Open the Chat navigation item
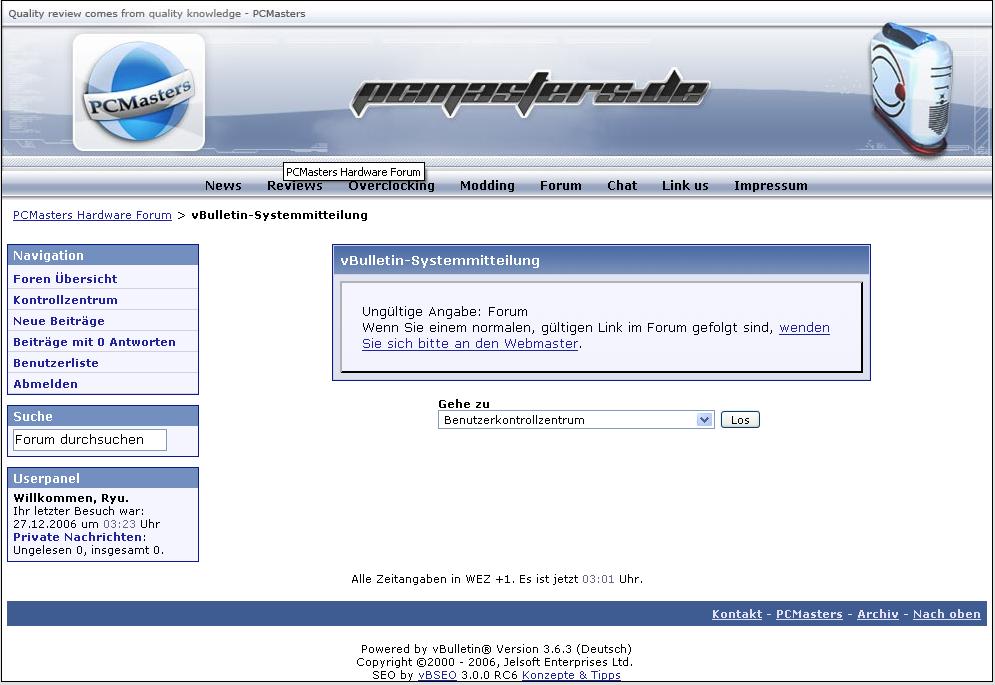This screenshot has height=685, width=995. 622,185
